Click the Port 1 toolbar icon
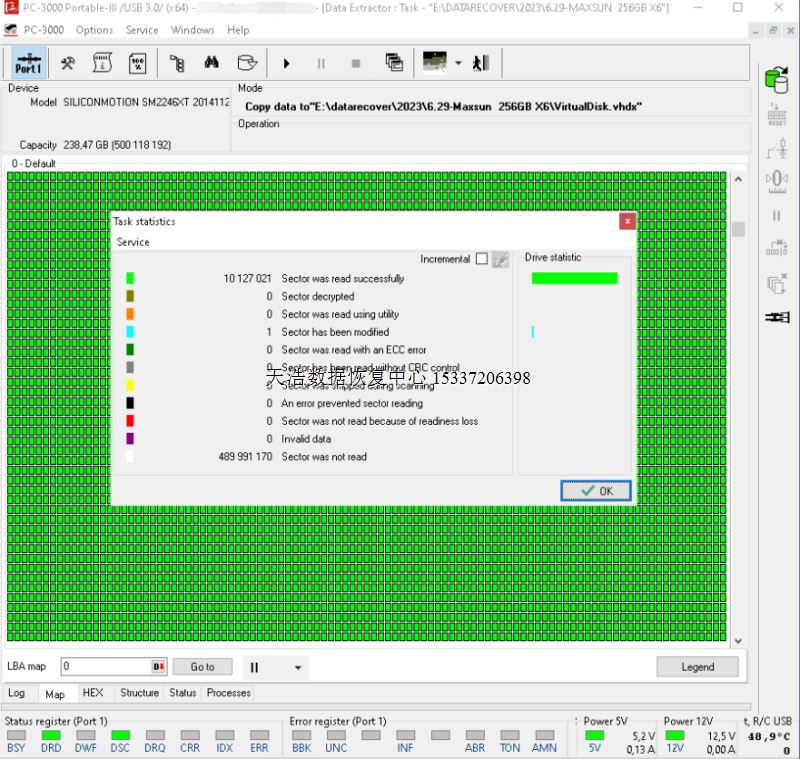The height and width of the screenshot is (759, 800). [x=28, y=63]
